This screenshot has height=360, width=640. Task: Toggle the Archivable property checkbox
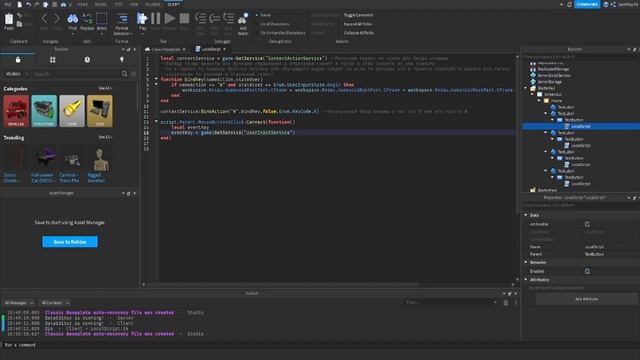tap(587, 224)
